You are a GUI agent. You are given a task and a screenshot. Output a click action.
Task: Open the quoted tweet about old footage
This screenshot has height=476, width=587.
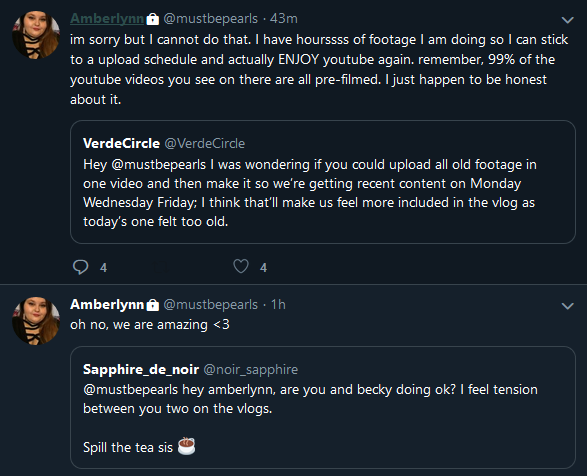click(x=323, y=182)
